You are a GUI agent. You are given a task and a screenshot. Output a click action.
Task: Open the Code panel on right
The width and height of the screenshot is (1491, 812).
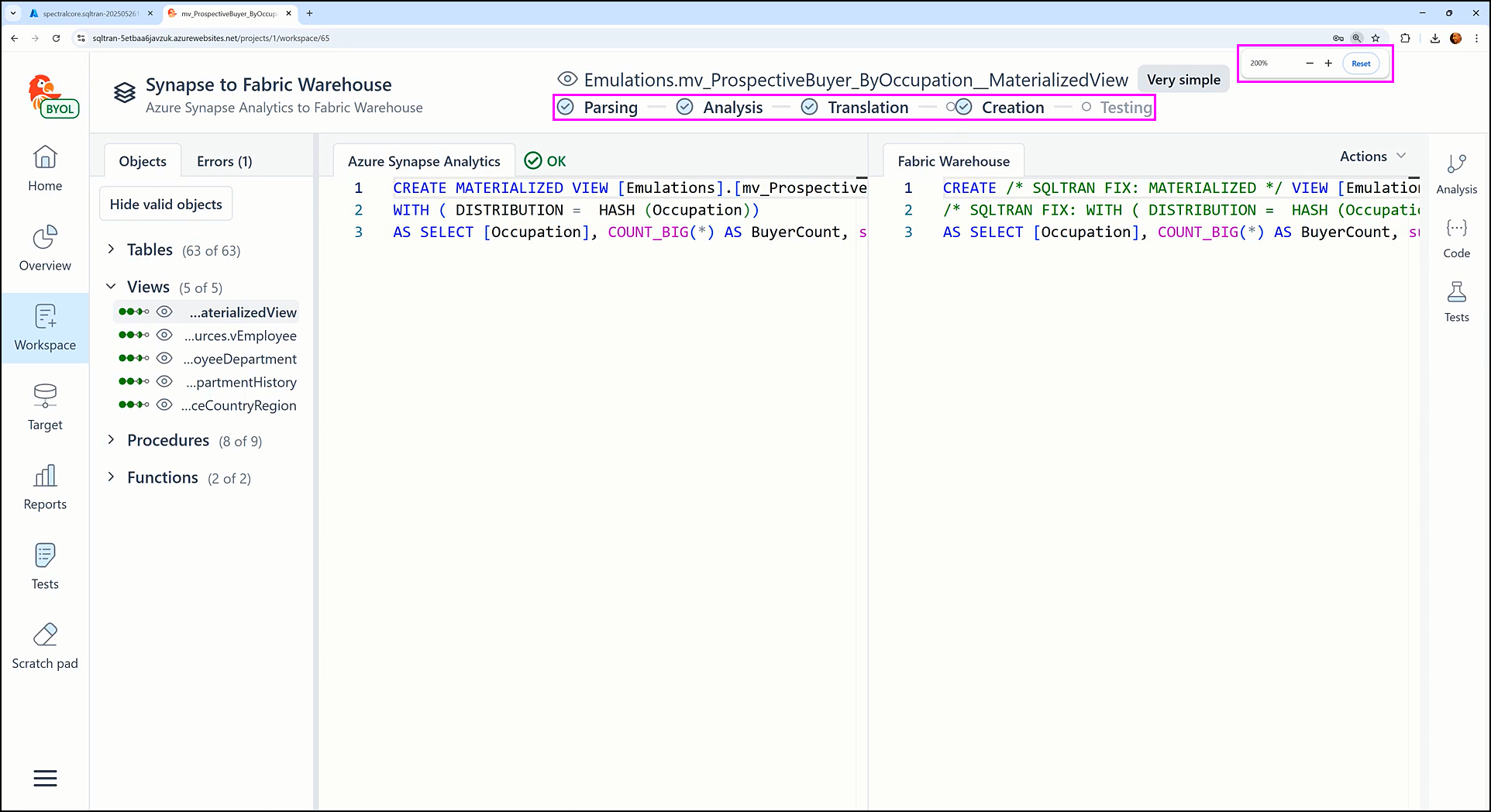click(1456, 238)
